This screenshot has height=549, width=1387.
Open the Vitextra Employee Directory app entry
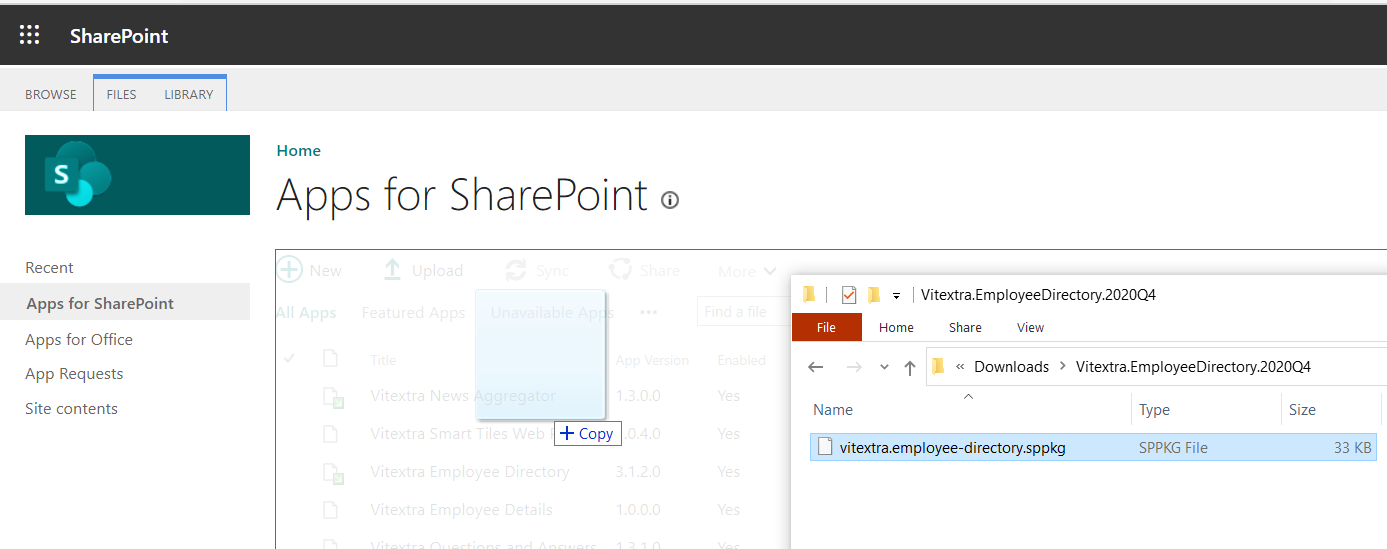pyautogui.click(x=469, y=472)
